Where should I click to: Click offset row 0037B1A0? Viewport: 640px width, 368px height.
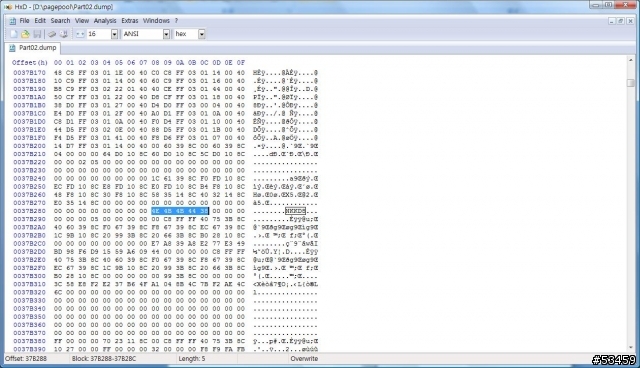point(29,97)
